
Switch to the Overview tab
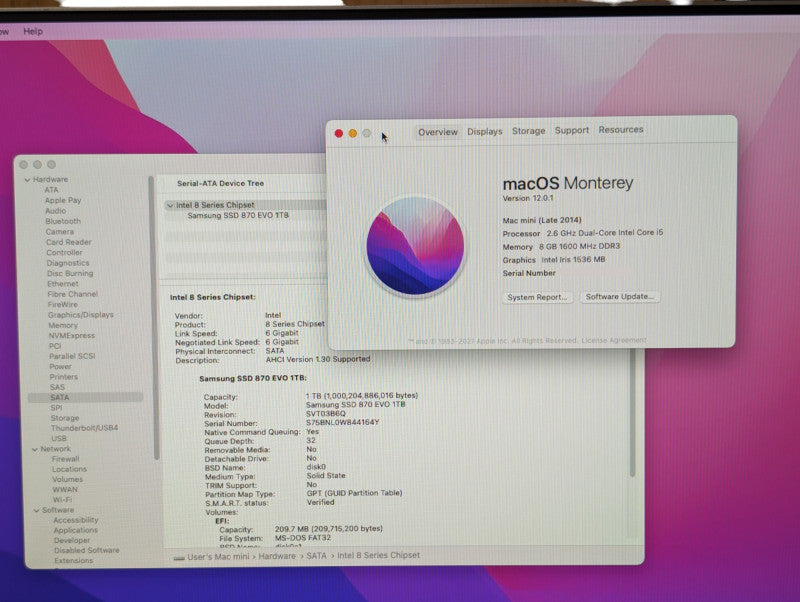point(438,132)
